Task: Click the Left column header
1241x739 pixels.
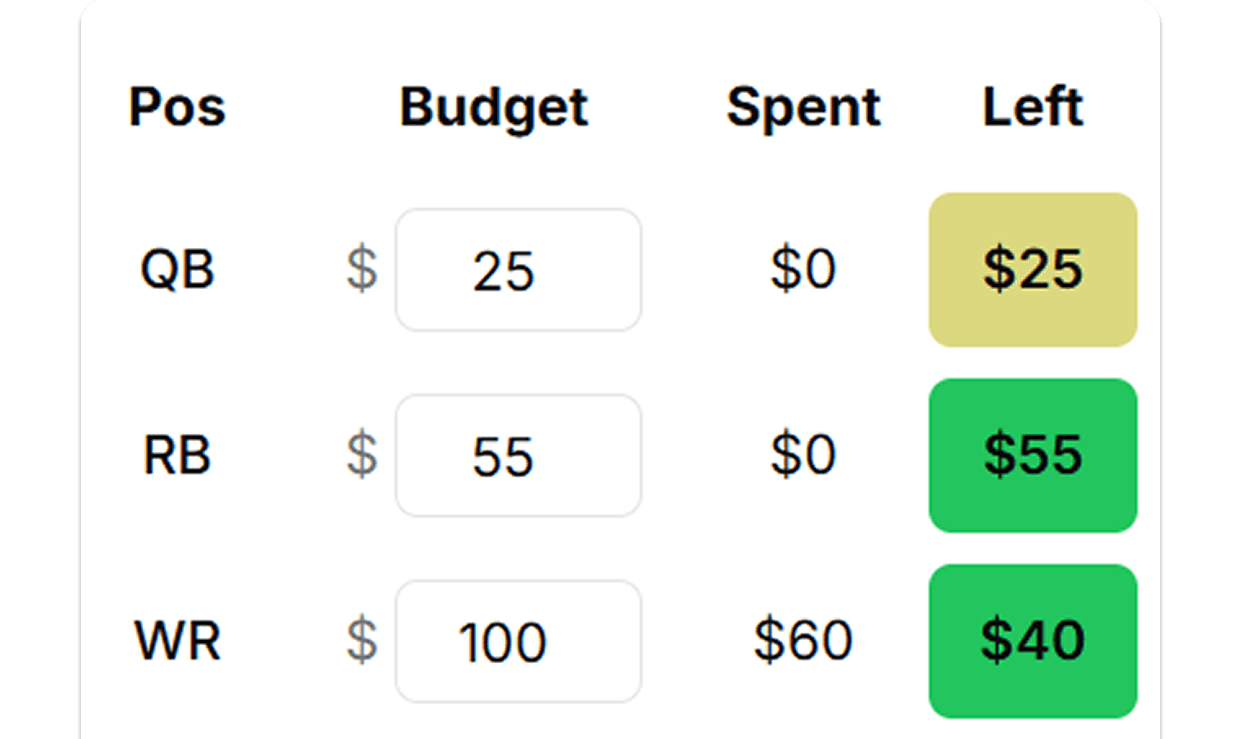Action: 1032,105
